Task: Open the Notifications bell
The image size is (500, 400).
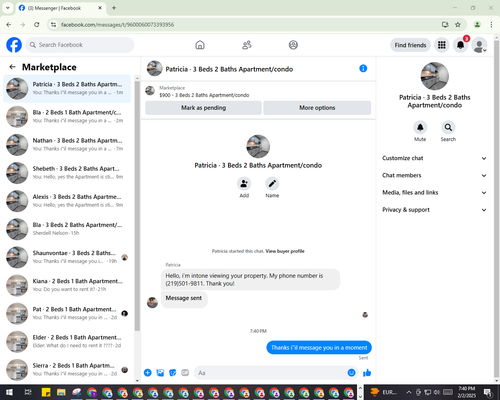Action: click(460, 45)
